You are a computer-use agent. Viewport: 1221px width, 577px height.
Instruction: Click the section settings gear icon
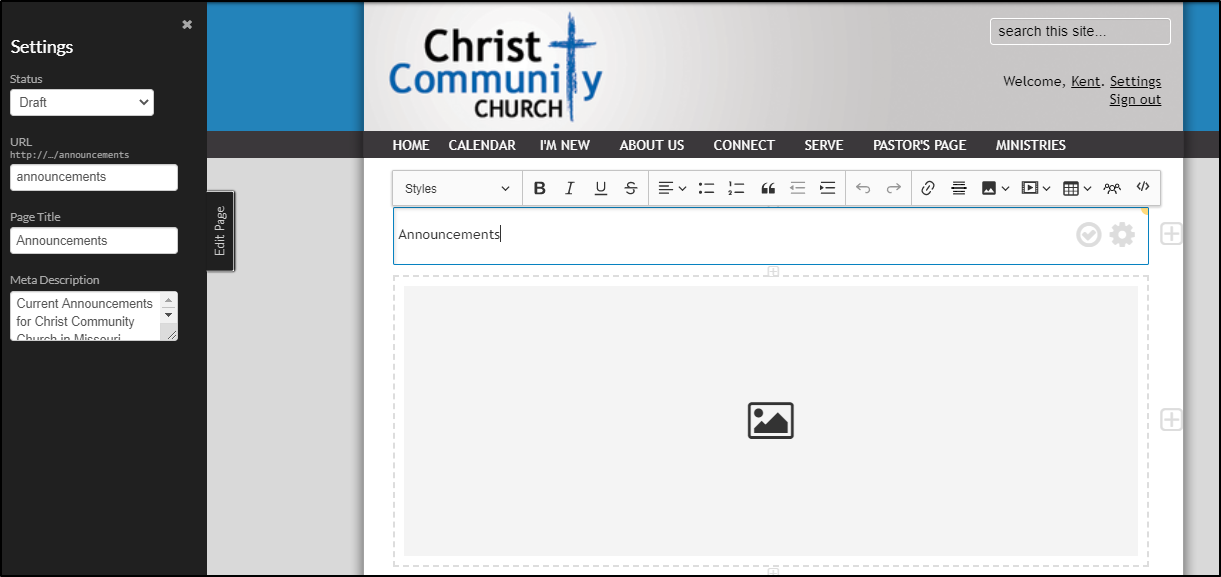pyautogui.click(x=1122, y=235)
